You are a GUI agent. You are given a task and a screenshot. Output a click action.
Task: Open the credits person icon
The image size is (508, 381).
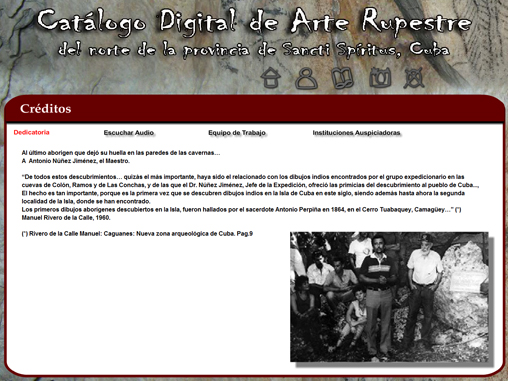(306, 78)
